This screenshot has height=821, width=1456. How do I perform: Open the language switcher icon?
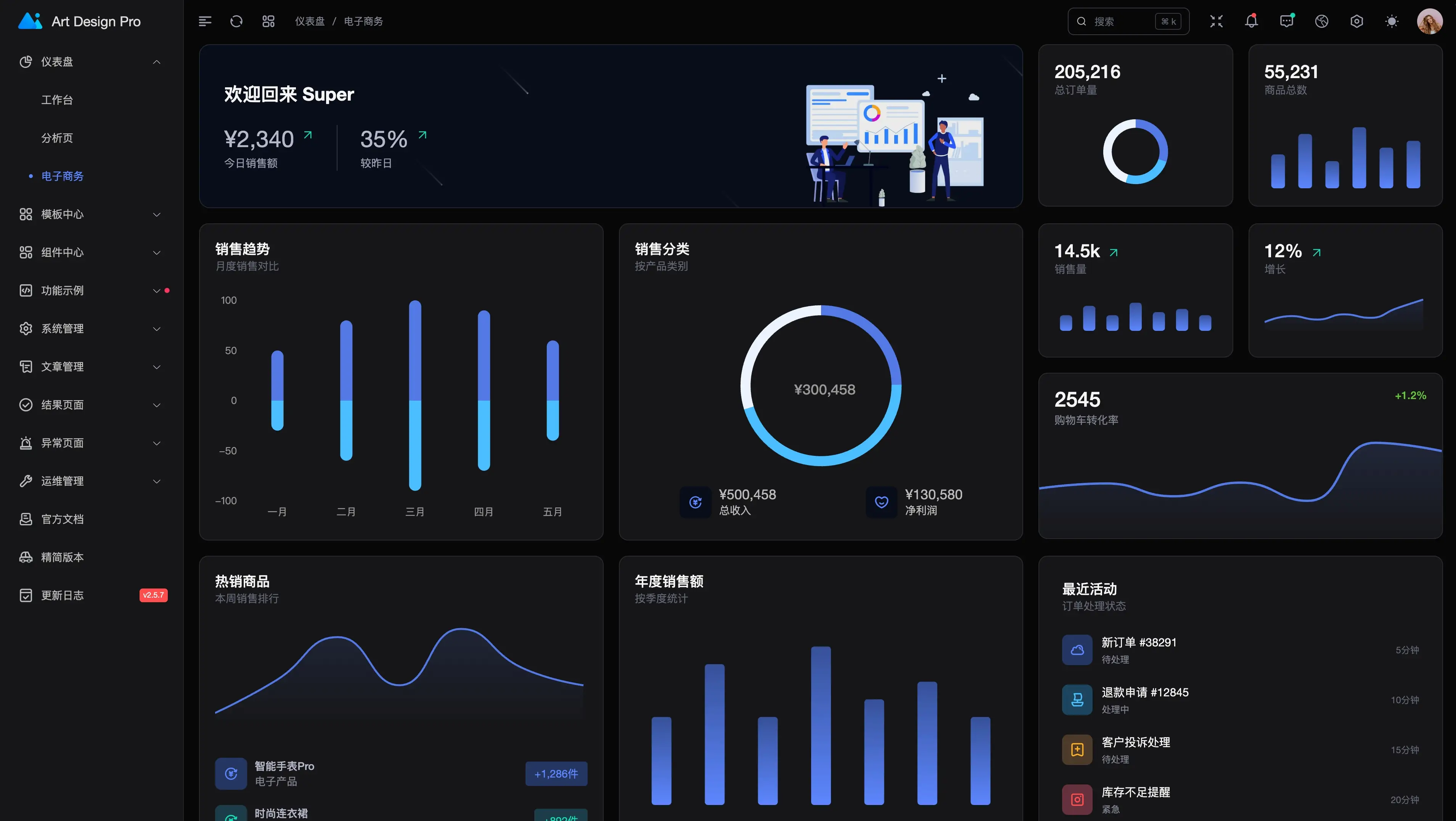click(1321, 21)
